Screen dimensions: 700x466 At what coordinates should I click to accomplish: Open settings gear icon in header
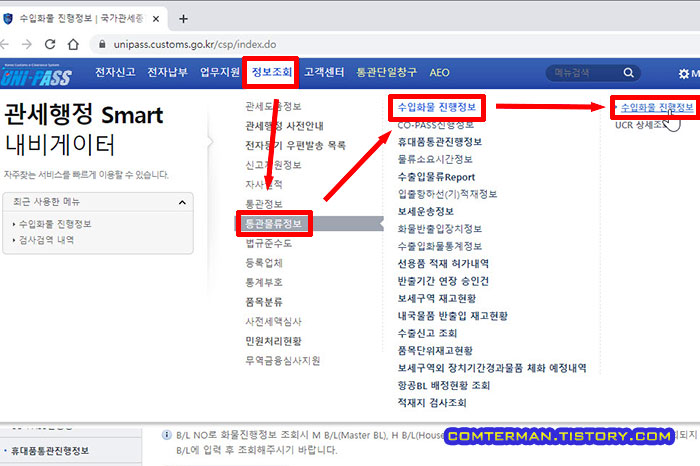tap(683, 74)
